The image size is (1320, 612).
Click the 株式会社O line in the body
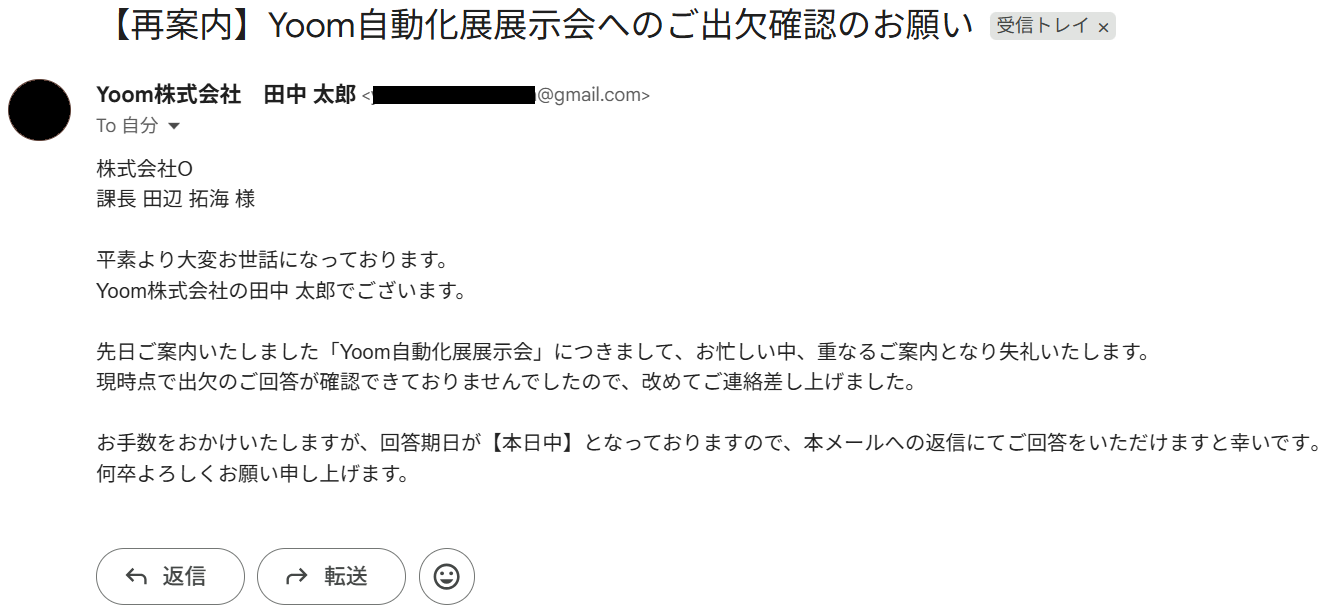[137, 170]
